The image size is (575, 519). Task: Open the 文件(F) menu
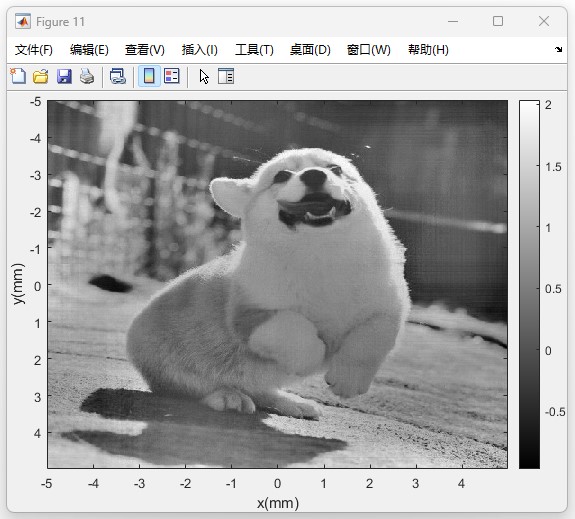pyautogui.click(x=34, y=50)
